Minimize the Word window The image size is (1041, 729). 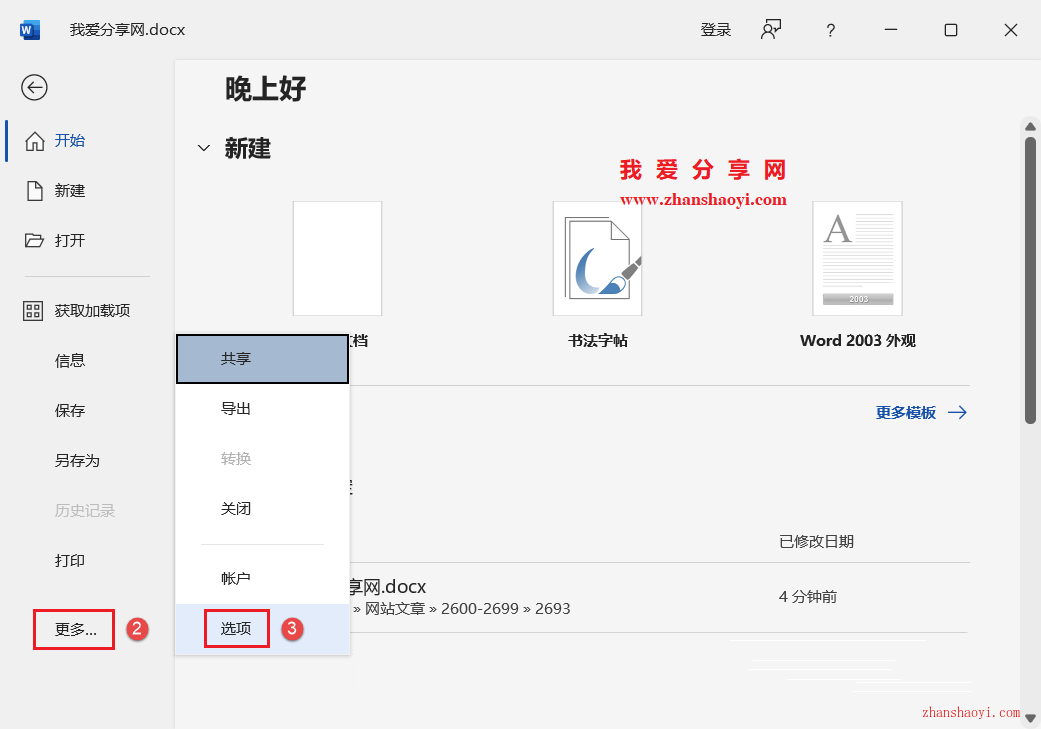click(x=891, y=30)
